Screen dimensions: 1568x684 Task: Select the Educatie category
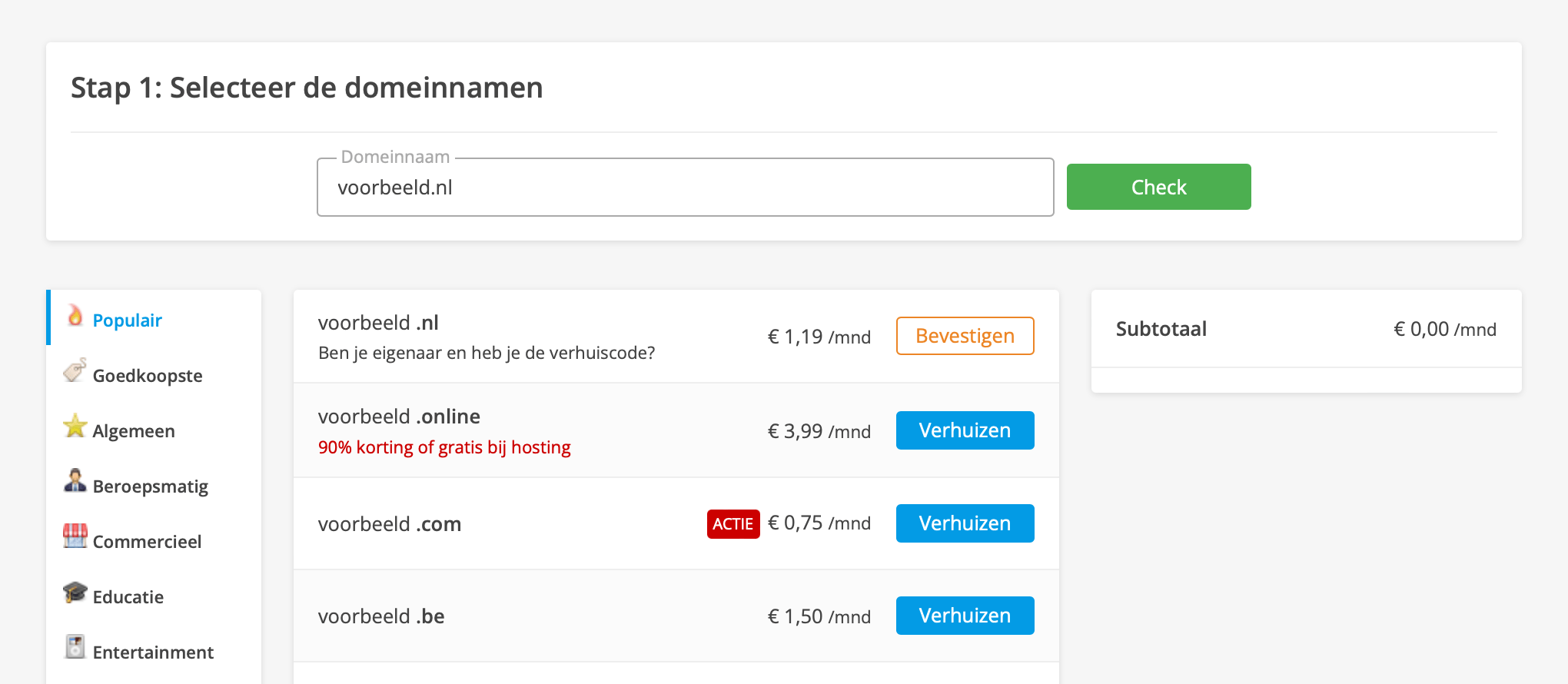(x=155, y=594)
